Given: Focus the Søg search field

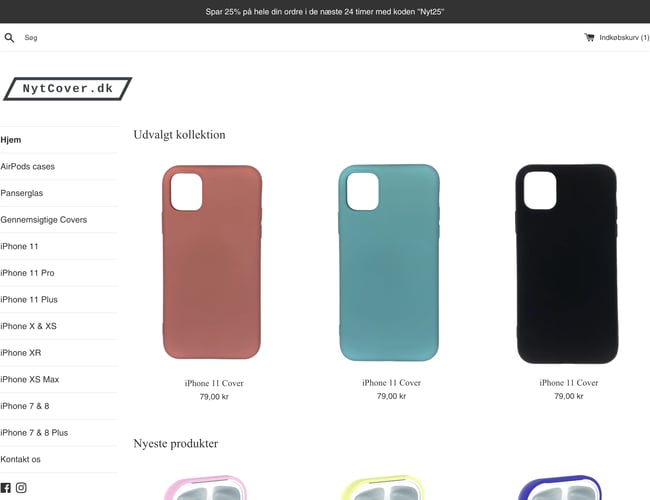Looking at the screenshot, I should (83, 38).
